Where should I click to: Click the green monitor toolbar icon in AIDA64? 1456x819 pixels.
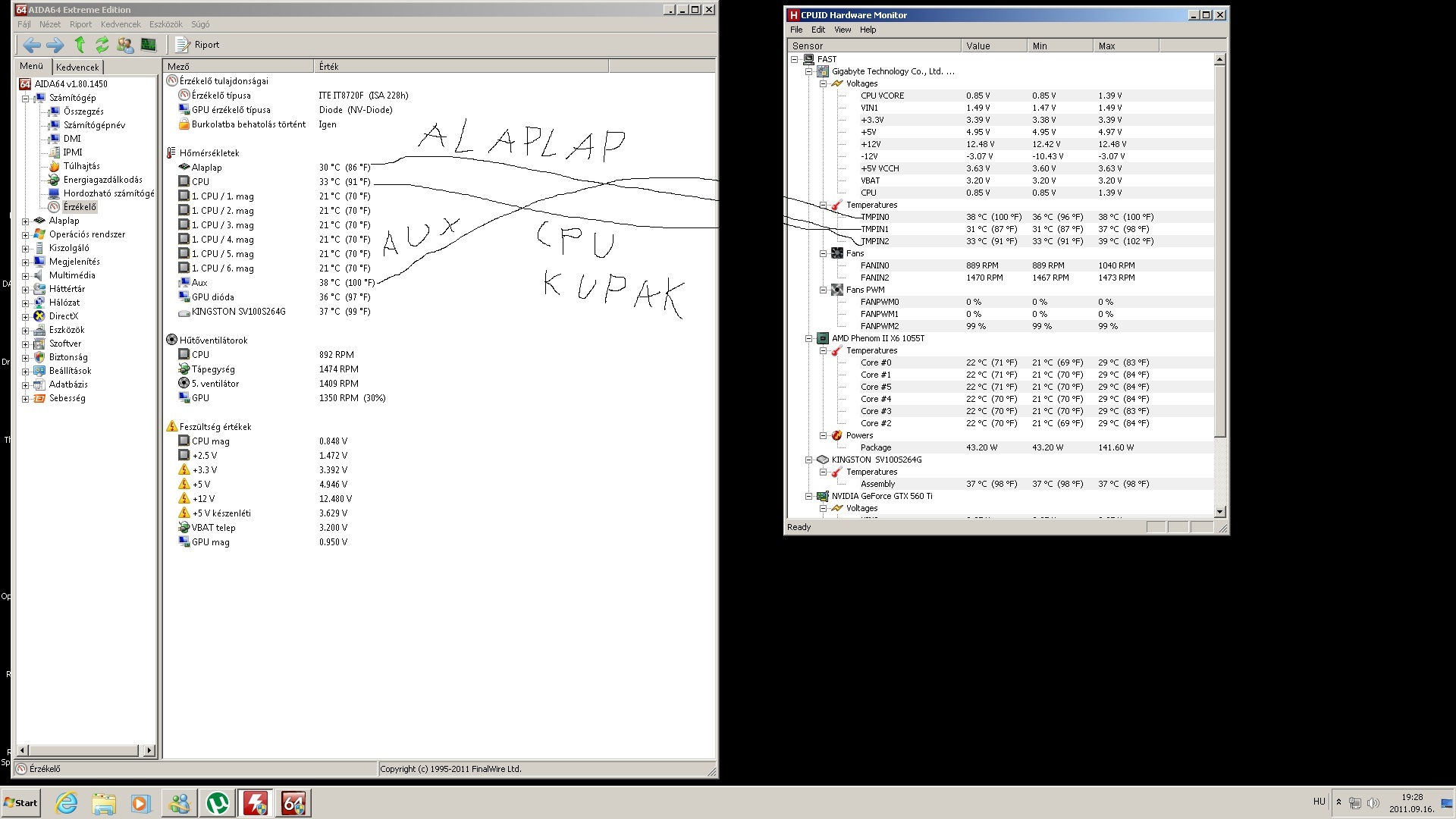coord(148,45)
